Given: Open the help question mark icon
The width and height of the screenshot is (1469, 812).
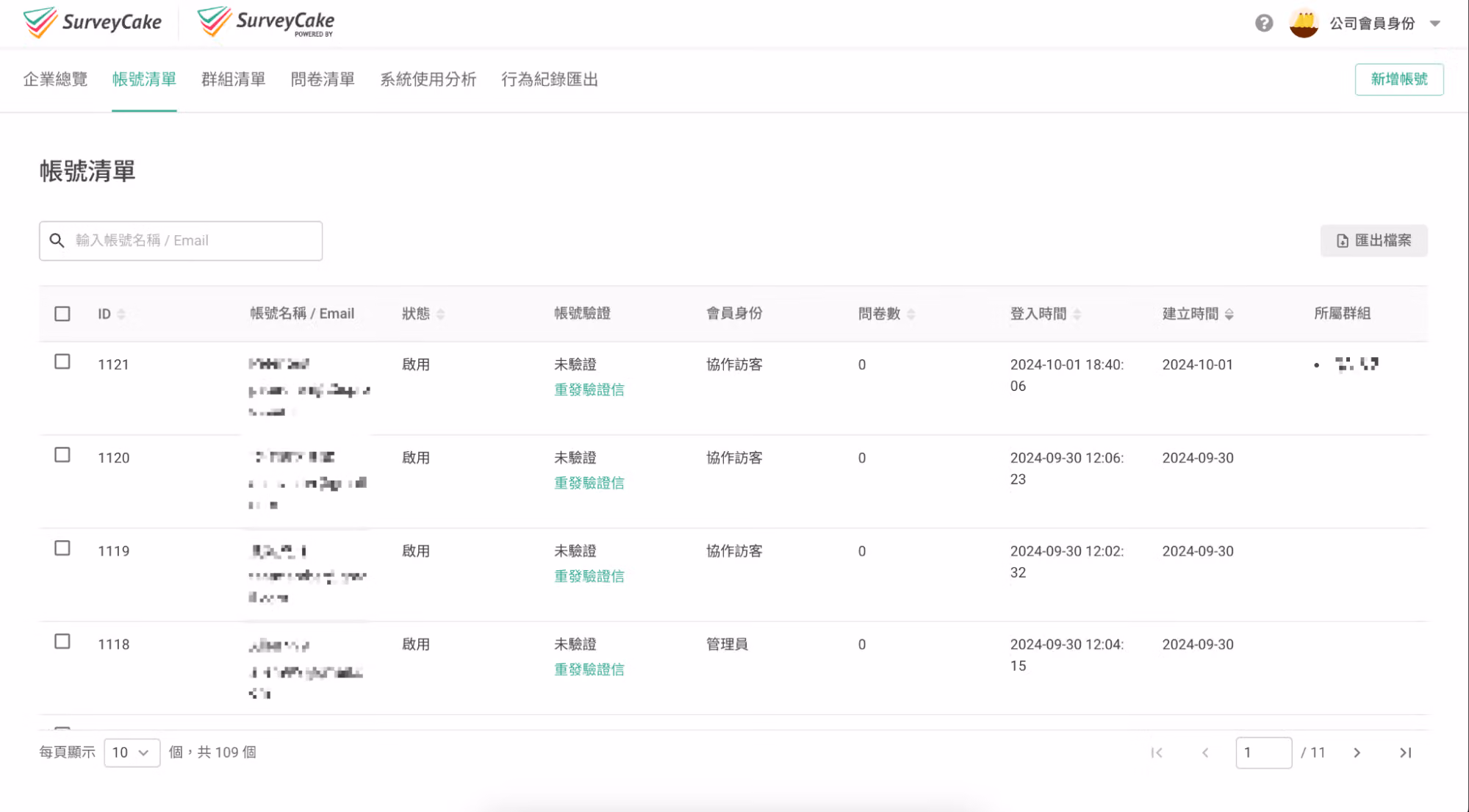Looking at the screenshot, I should click(1263, 24).
